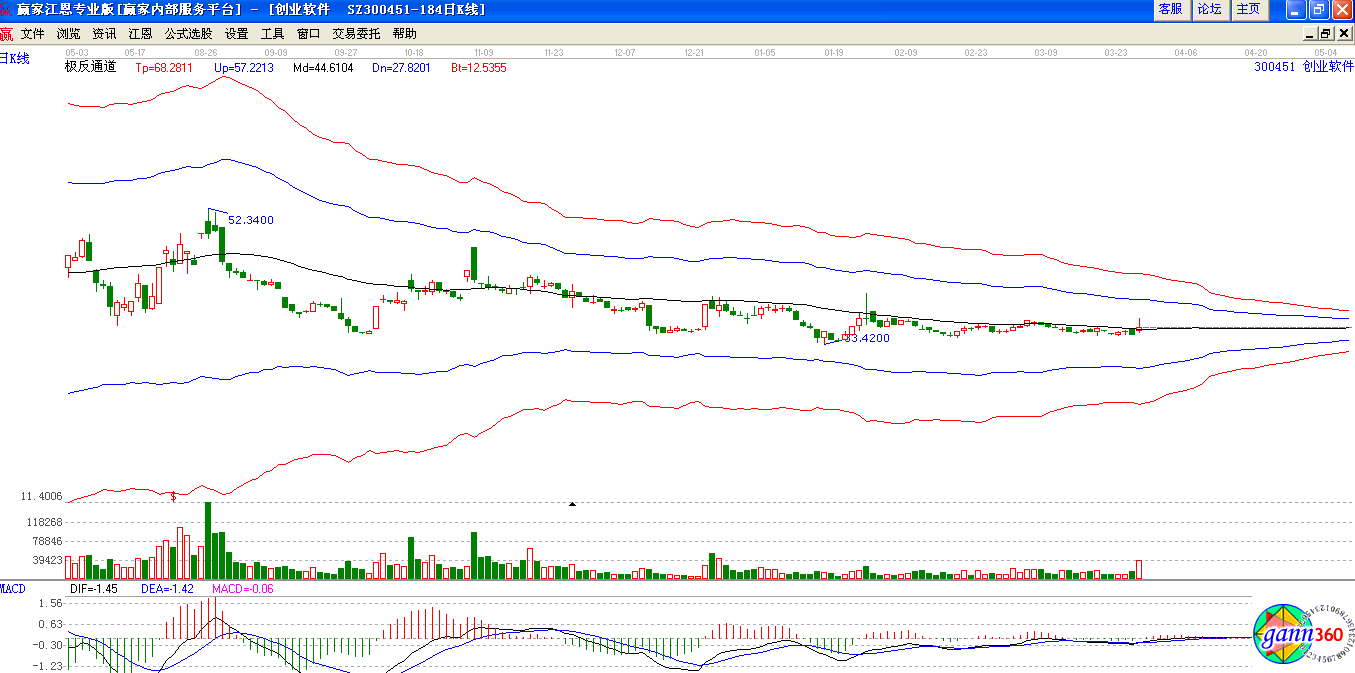Open the 文件 menu
Image resolution: width=1355 pixels, height=673 pixels.
[x=33, y=33]
